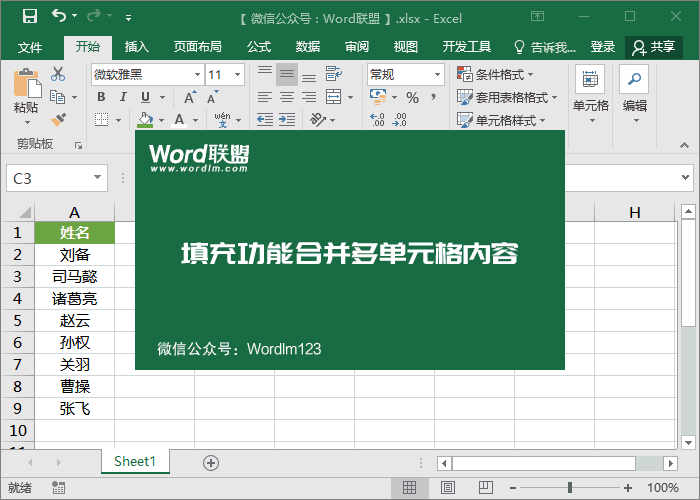Image resolution: width=700 pixels, height=500 pixels.
Task: Decrease indent
Action: [265, 120]
